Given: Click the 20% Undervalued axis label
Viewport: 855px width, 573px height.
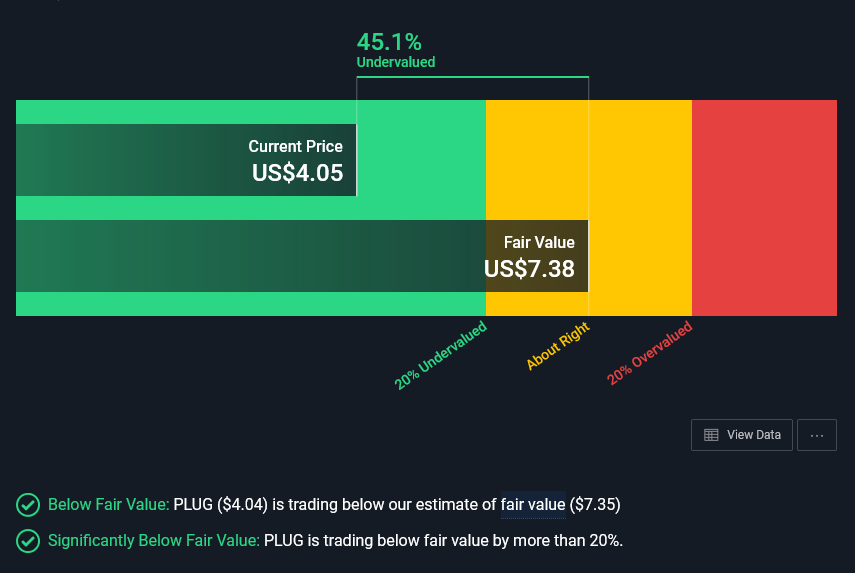Looking at the screenshot, I should tap(441, 355).
